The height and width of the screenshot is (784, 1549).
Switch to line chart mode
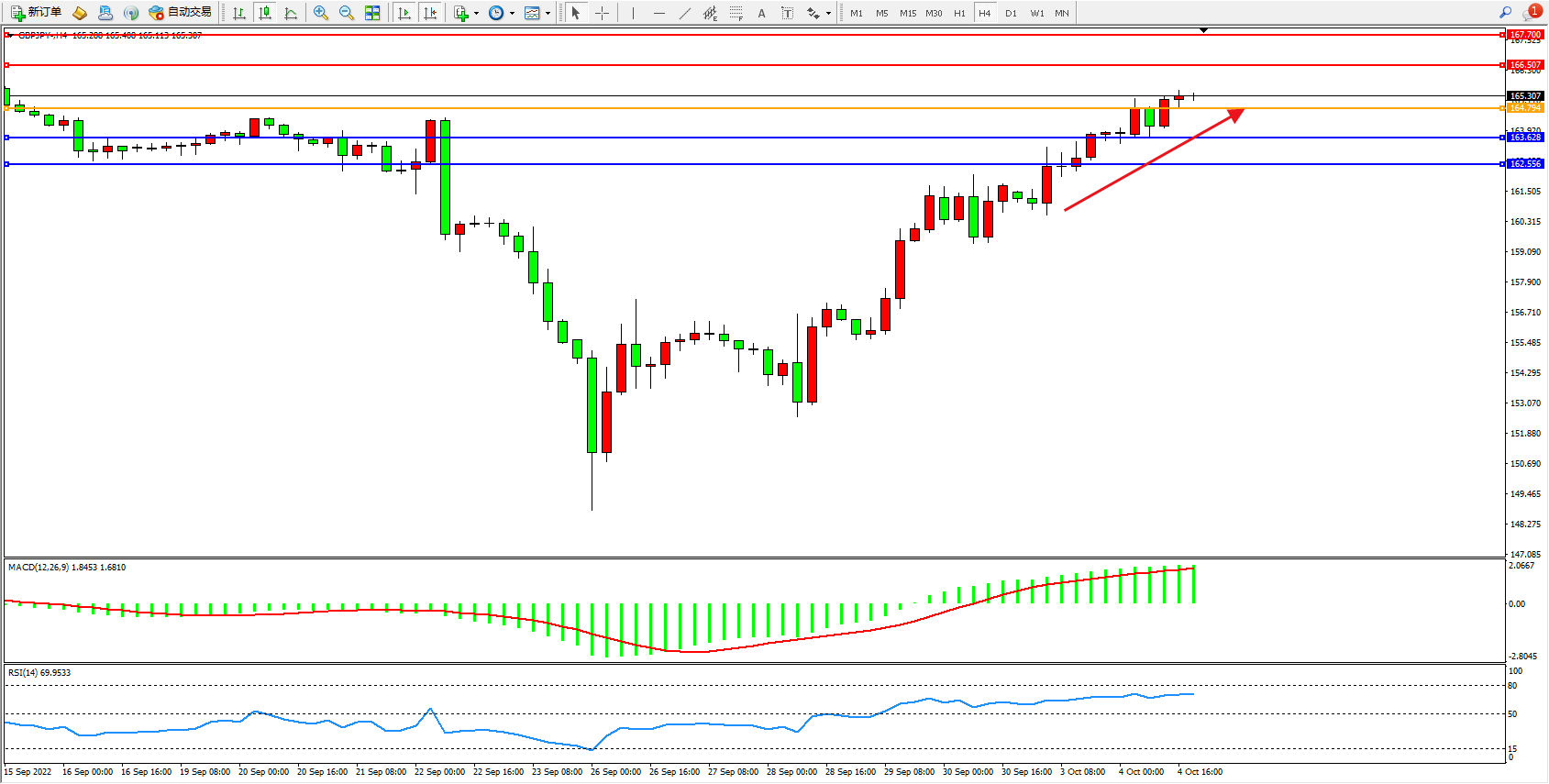[291, 13]
